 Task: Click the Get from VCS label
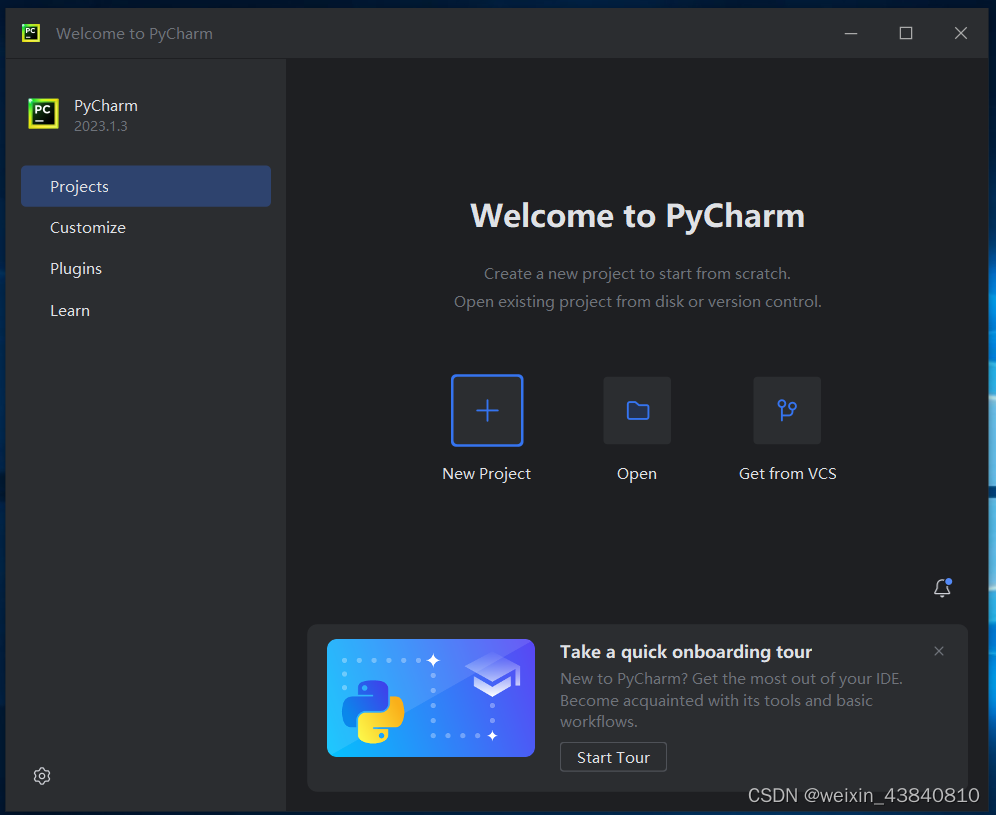click(x=788, y=474)
